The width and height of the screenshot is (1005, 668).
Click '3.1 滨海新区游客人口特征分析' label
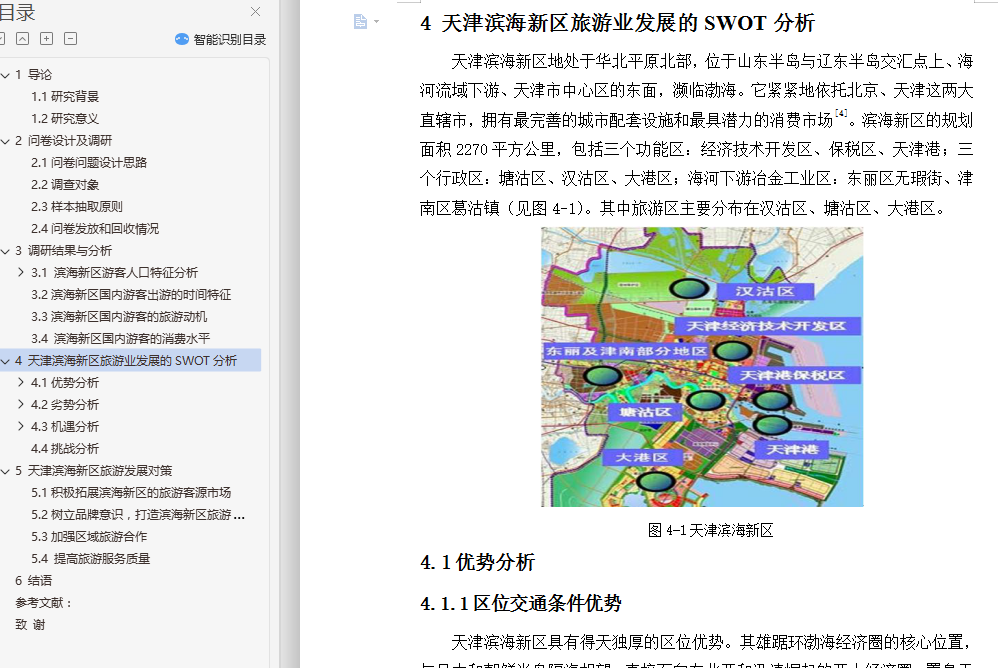click(x=115, y=272)
